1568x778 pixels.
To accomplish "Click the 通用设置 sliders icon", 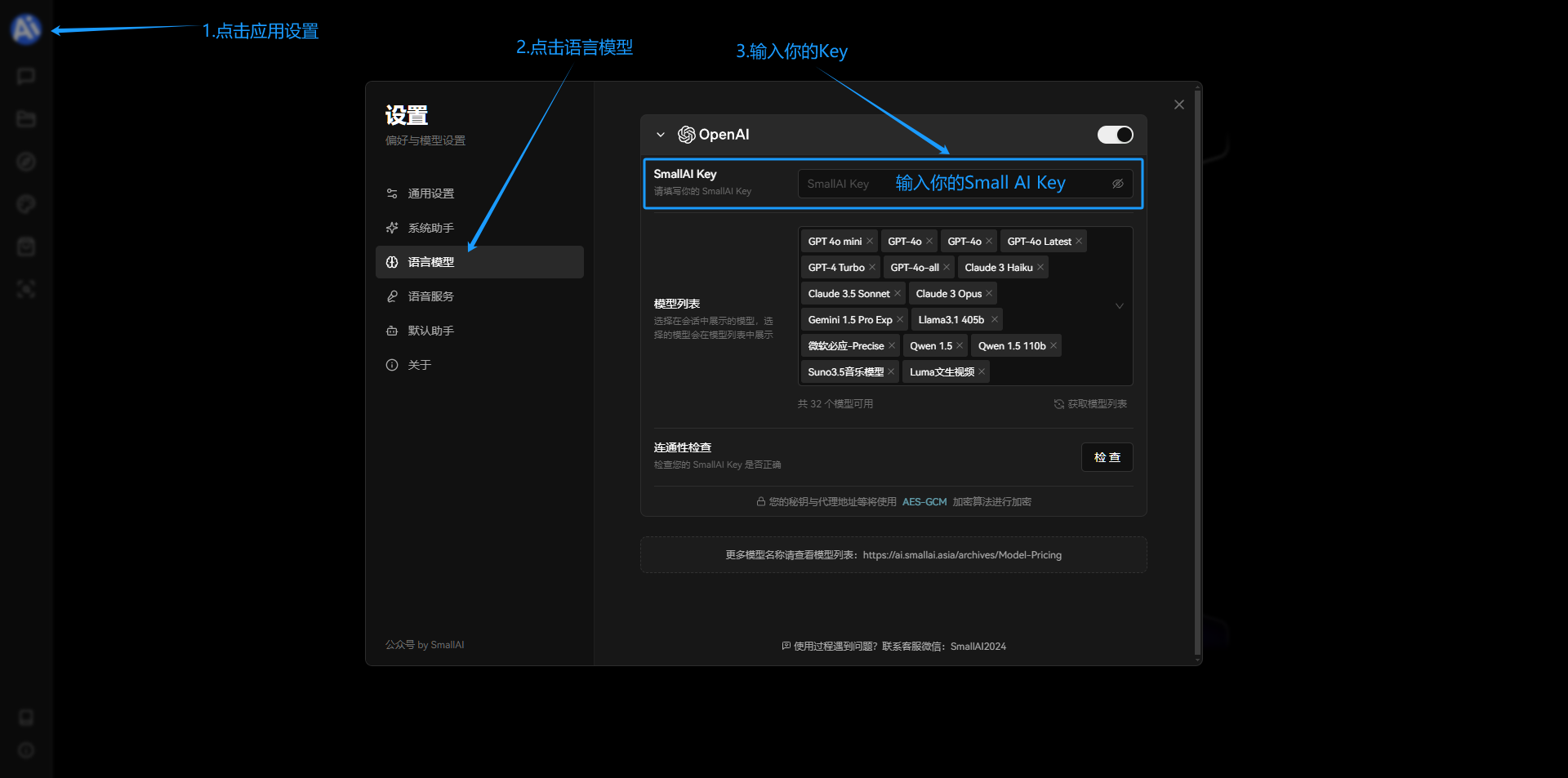I will (x=392, y=193).
